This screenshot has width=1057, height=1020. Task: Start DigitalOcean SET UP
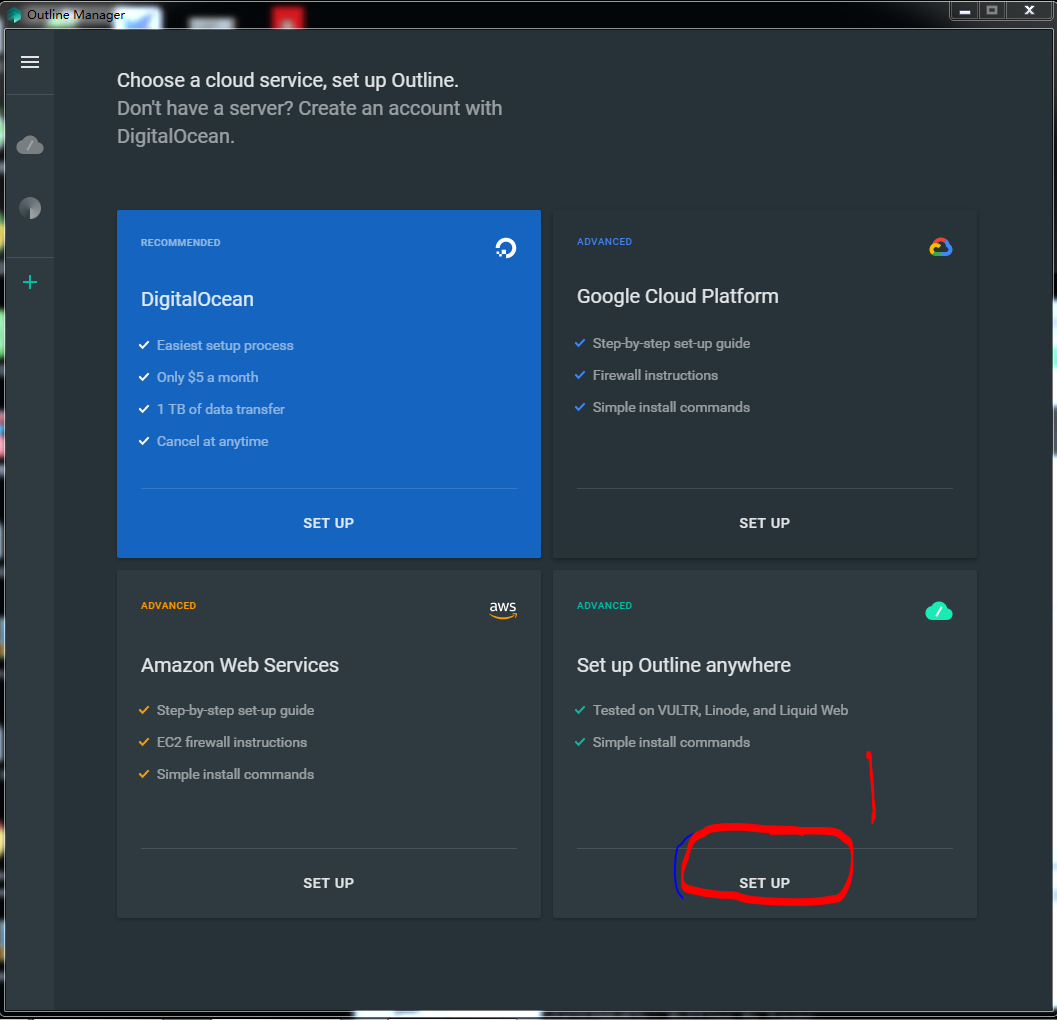[x=328, y=523]
